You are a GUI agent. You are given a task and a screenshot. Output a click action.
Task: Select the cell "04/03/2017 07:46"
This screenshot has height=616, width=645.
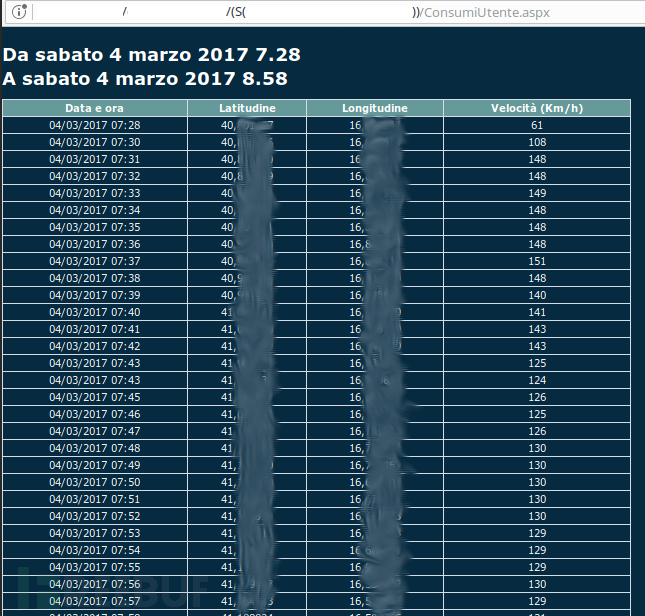pyautogui.click(x=95, y=414)
